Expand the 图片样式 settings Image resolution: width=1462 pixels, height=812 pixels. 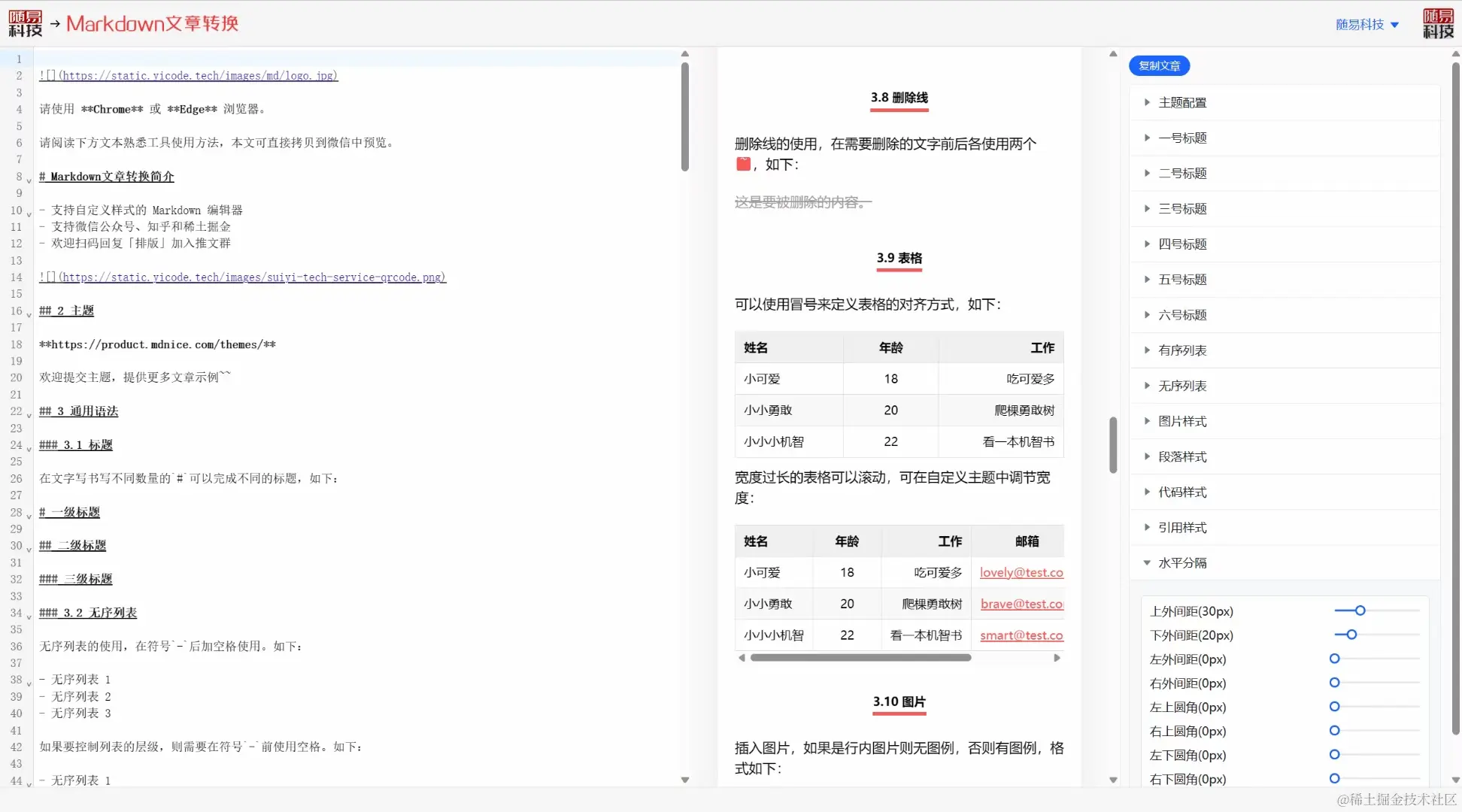coord(1181,422)
